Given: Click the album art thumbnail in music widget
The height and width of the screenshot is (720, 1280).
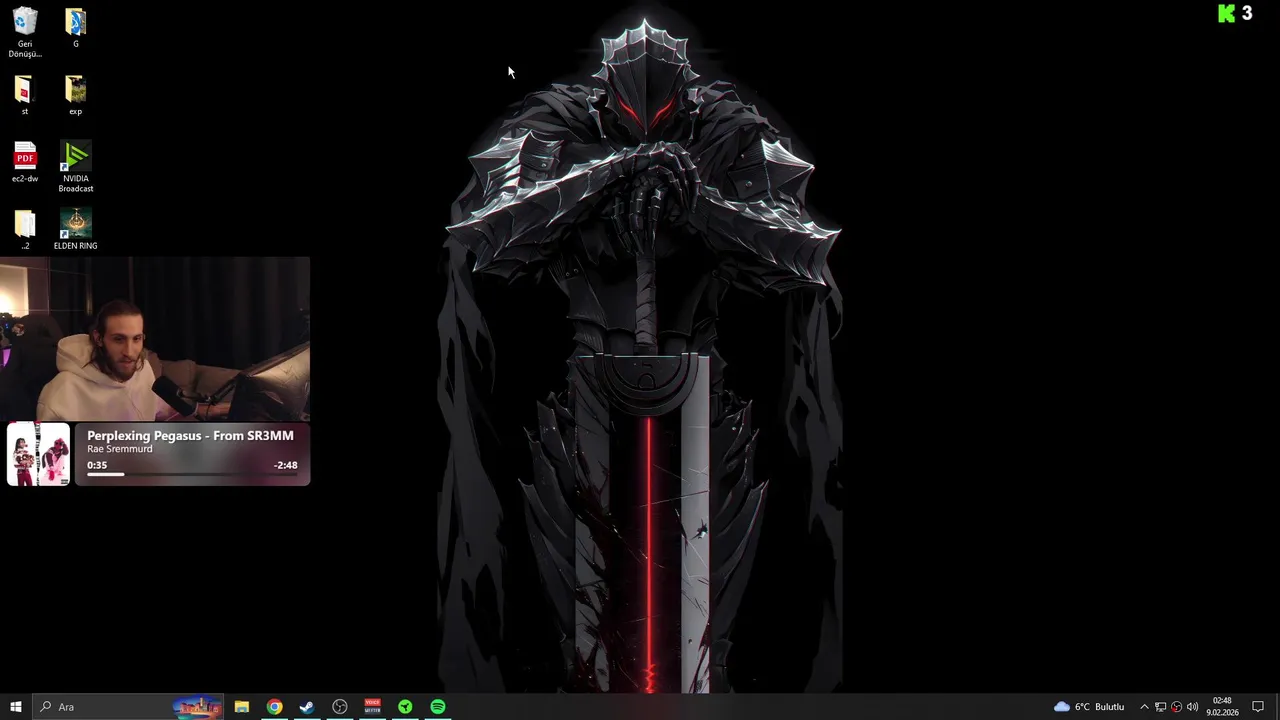Looking at the screenshot, I should tap(39, 454).
